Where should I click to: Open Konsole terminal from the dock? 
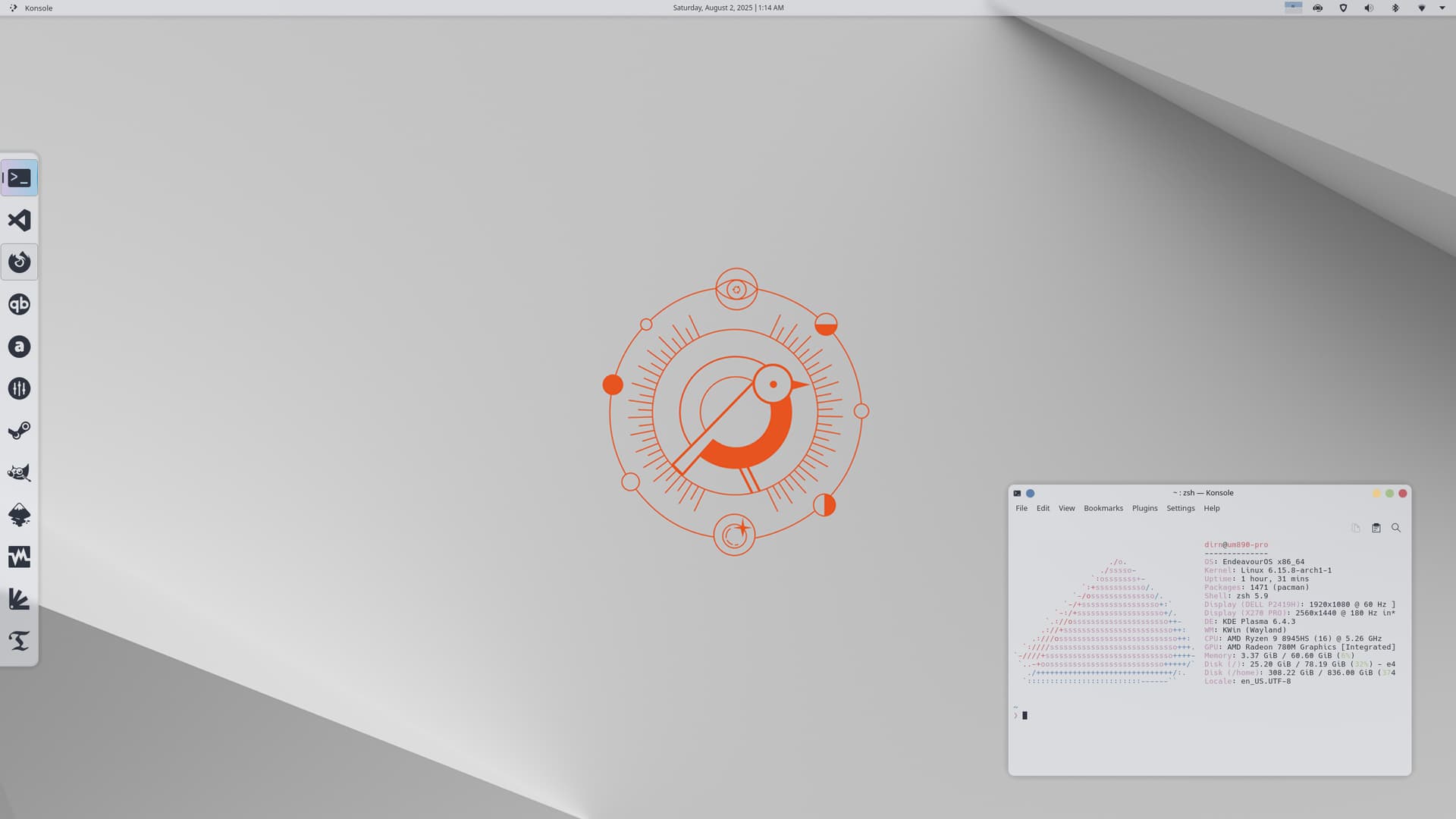[x=19, y=178]
